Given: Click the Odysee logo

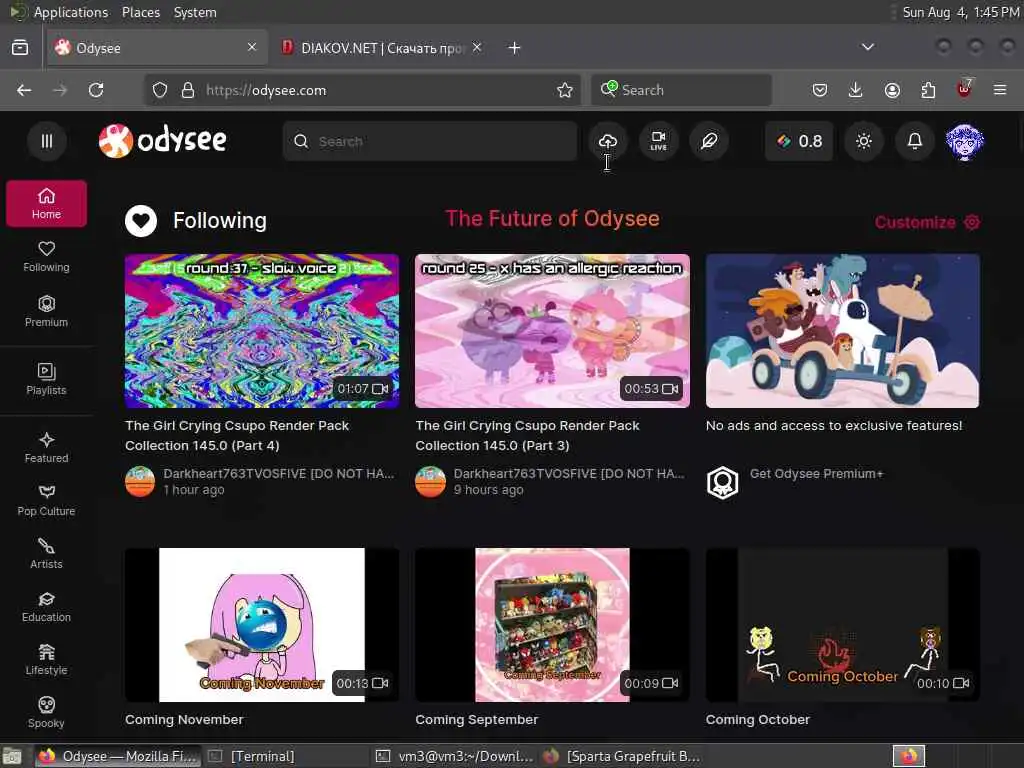Looking at the screenshot, I should click(163, 140).
